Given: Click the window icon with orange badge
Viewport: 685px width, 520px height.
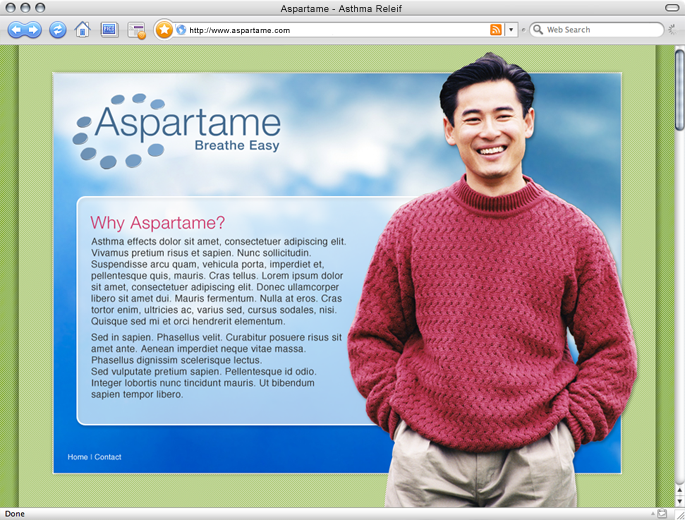Looking at the screenshot, I should click(x=137, y=31).
